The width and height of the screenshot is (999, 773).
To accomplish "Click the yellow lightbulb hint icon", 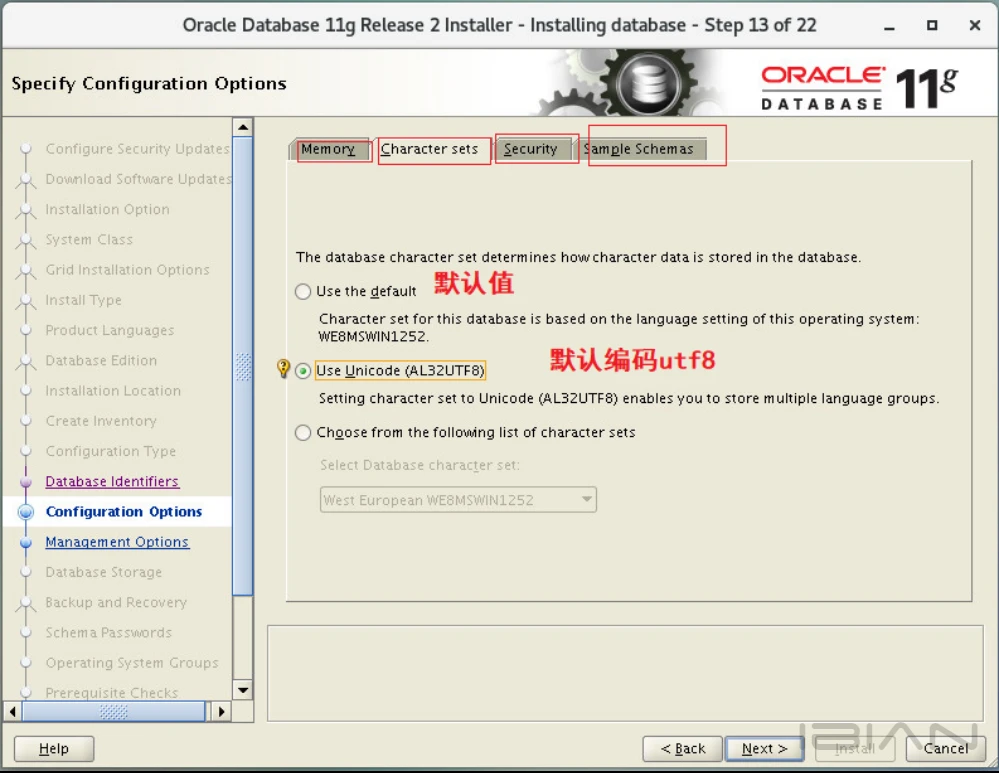I will pyautogui.click(x=284, y=369).
